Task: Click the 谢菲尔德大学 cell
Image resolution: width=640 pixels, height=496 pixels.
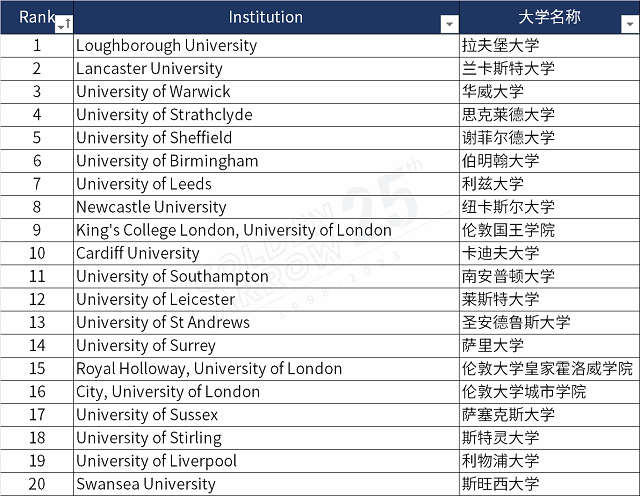Action: click(x=549, y=138)
